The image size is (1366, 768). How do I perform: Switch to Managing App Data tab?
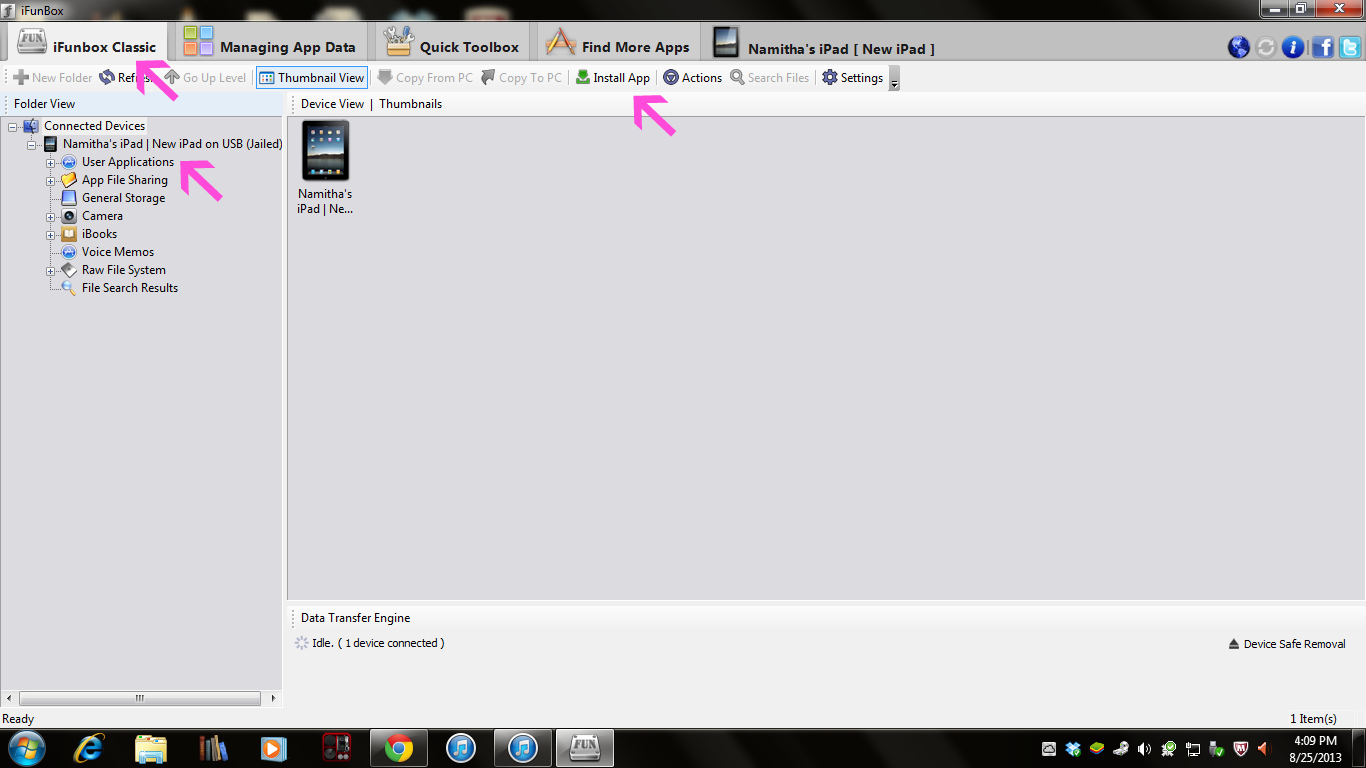coord(269,44)
